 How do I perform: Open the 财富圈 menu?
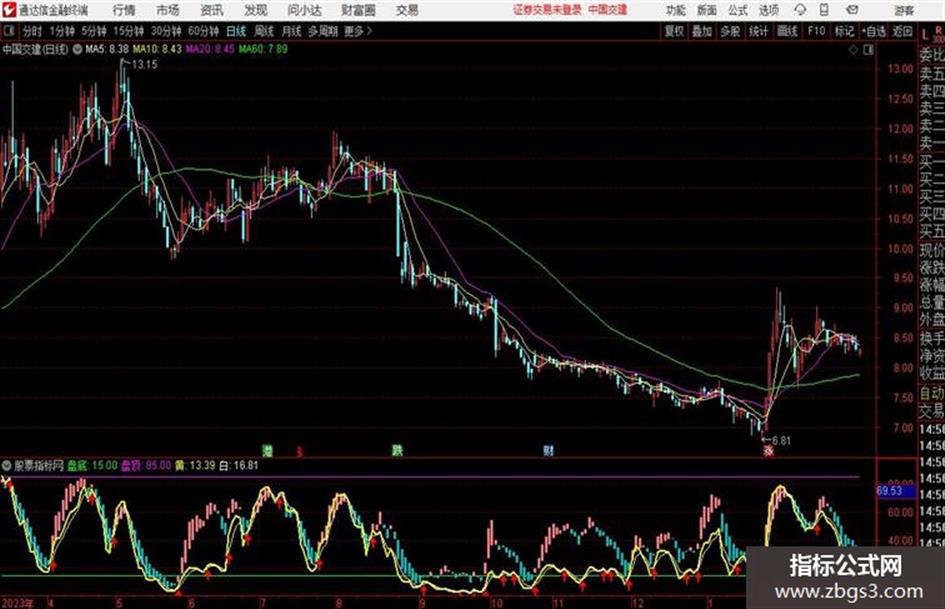(x=358, y=10)
